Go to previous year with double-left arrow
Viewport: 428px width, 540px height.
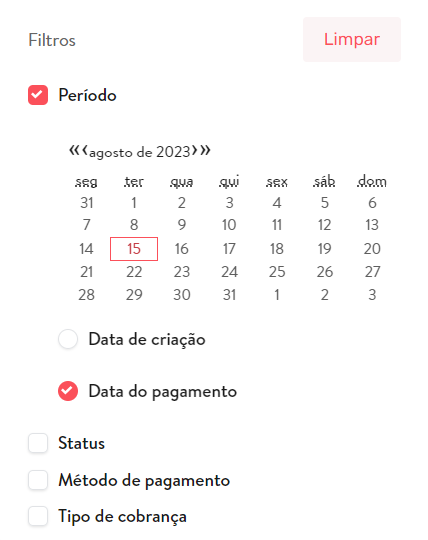[x=74, y=150]
